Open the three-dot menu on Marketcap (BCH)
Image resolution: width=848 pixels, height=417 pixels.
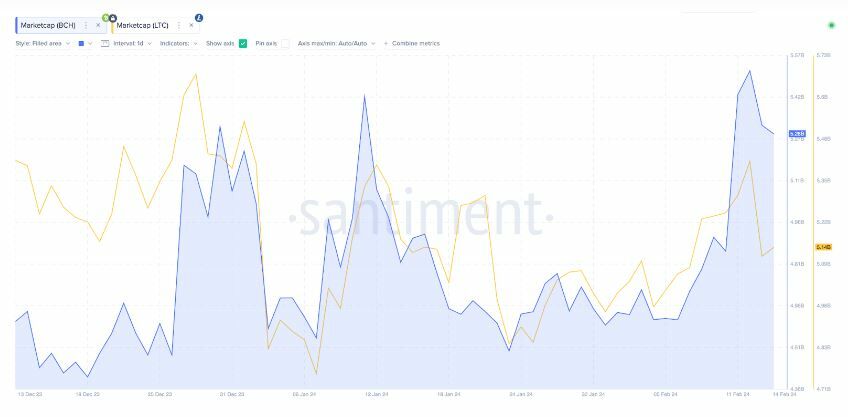tap(85, 25)
